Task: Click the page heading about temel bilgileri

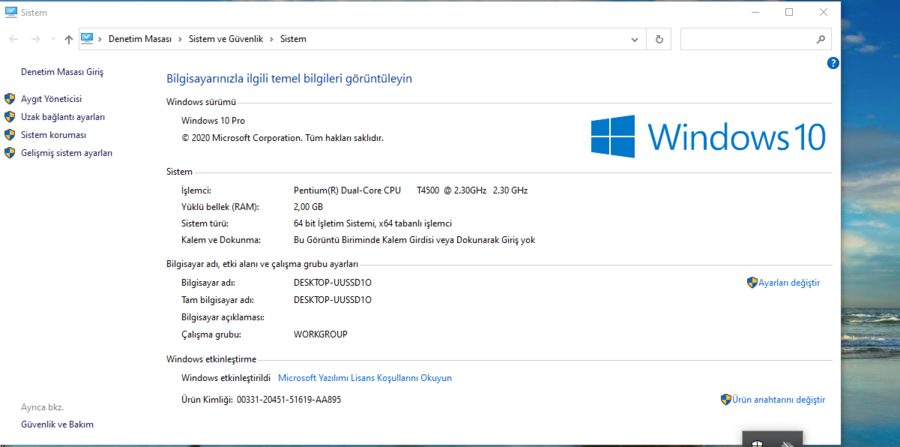Action: tap(289, 79)
